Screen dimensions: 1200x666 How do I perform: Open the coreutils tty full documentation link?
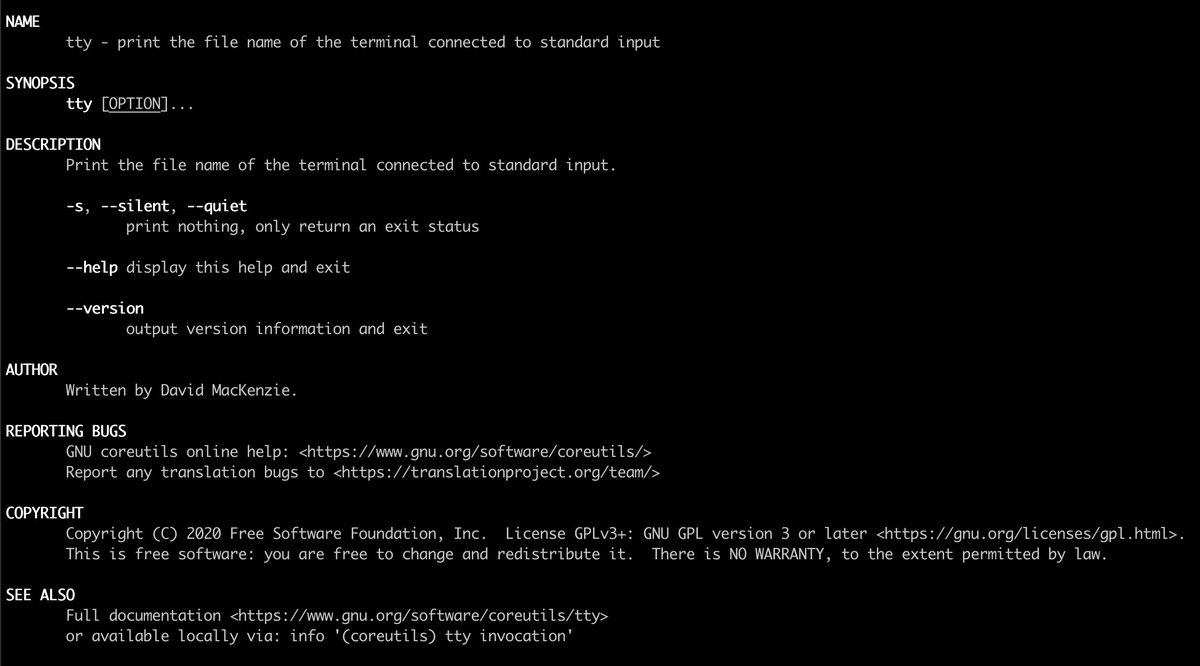(x=418, y=615)
